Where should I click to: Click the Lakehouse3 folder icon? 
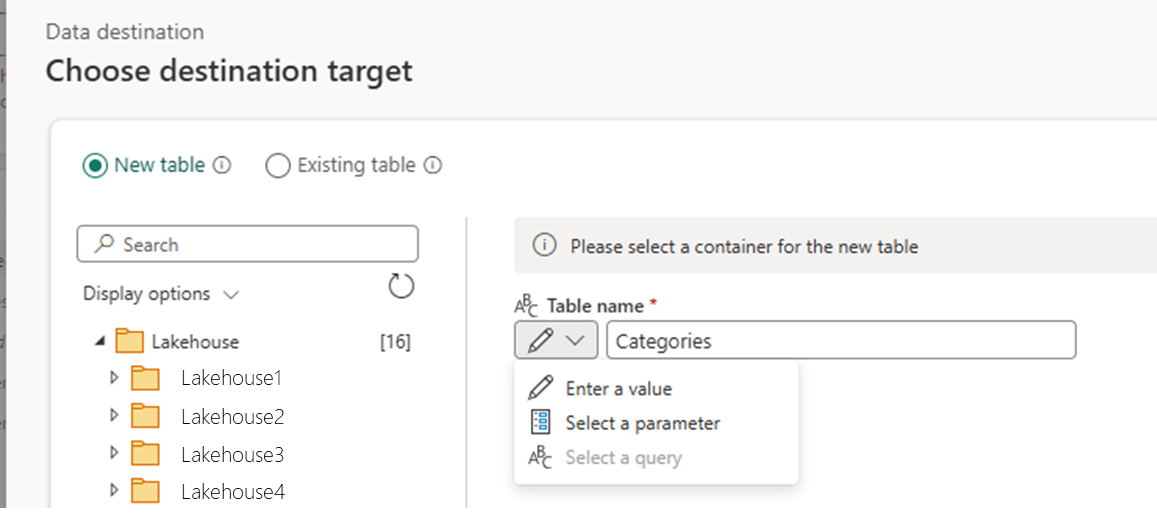click(x=146, y=455)
